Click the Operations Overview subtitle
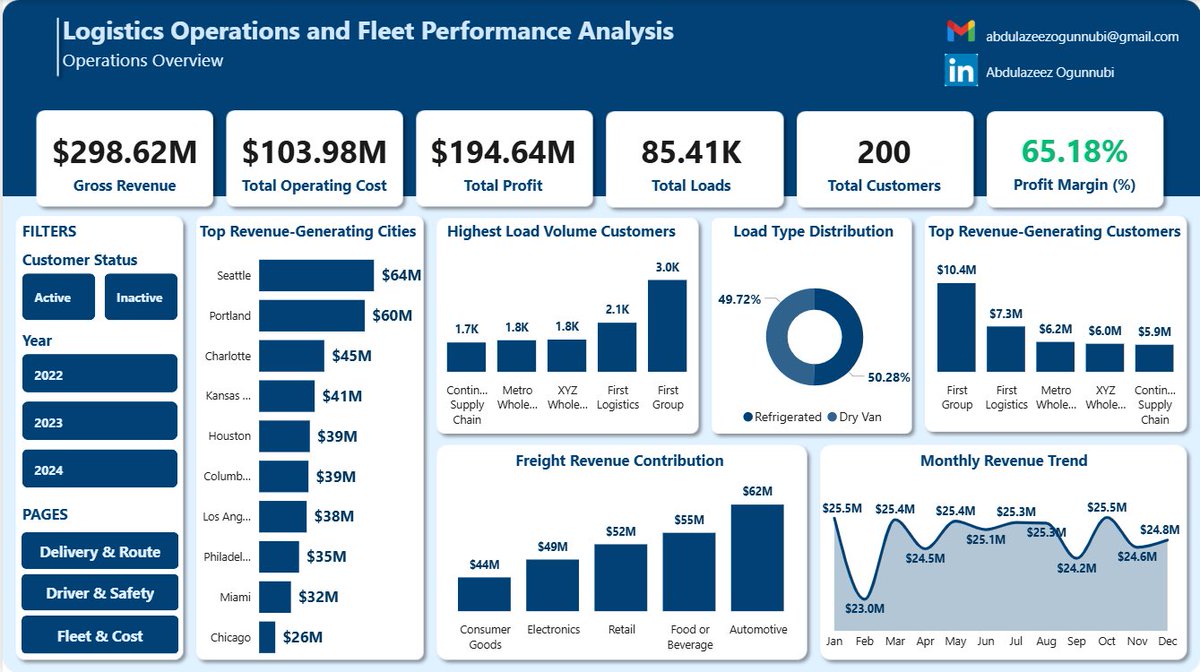The image size is (1200, 672). 143,61
